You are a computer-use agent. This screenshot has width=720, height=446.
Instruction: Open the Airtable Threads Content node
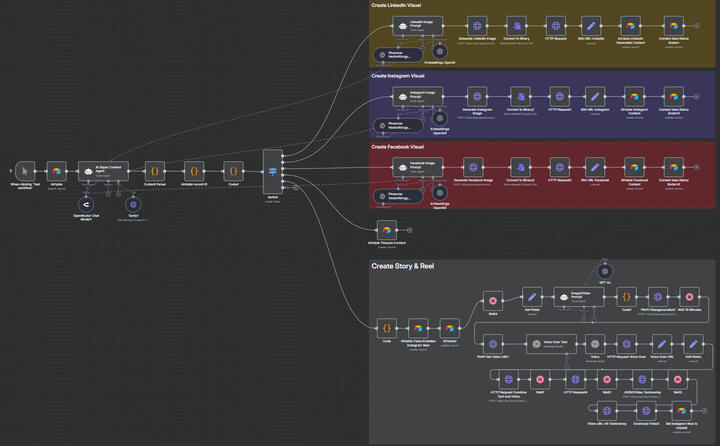386,229
